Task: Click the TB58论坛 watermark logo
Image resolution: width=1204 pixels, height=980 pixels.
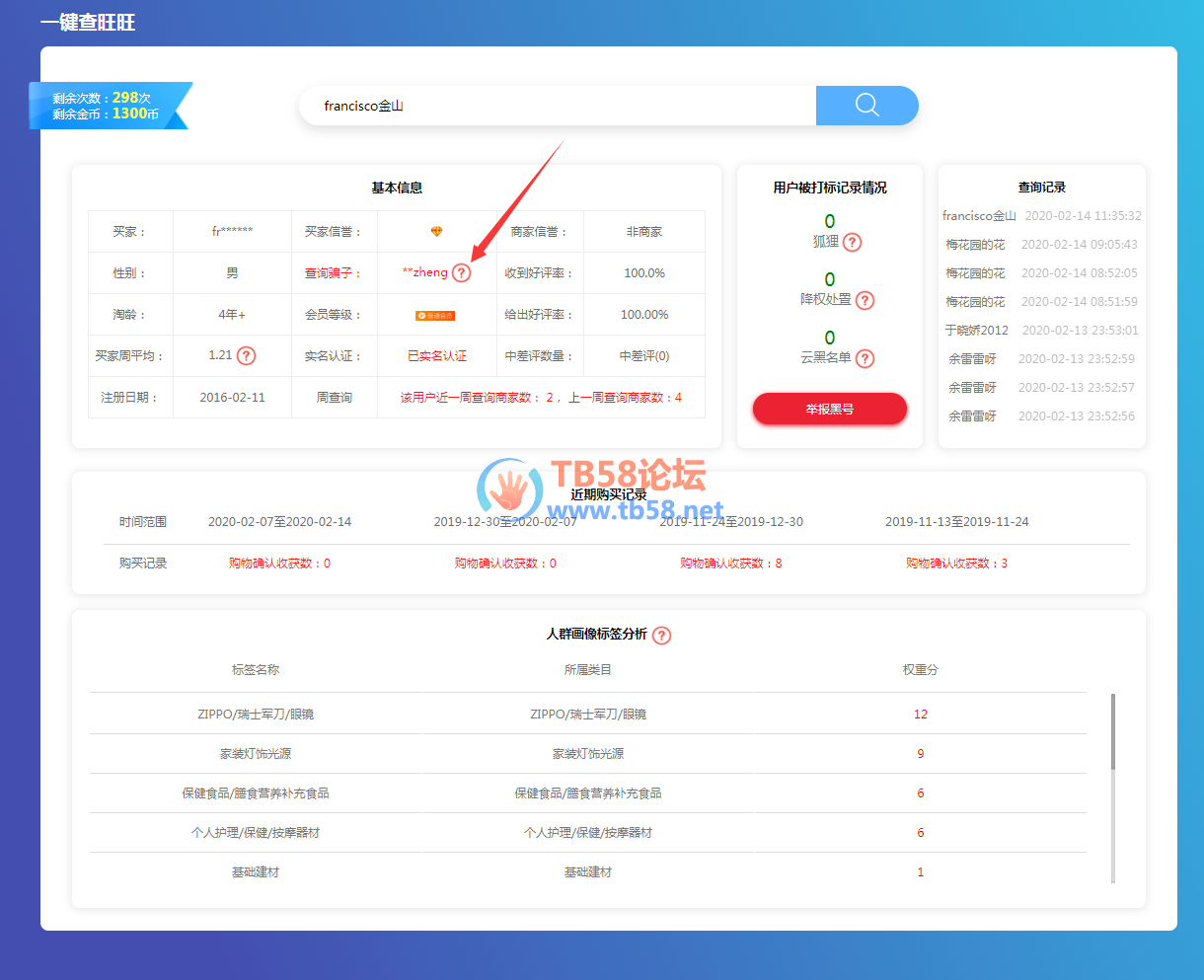Action: (592, 490)
